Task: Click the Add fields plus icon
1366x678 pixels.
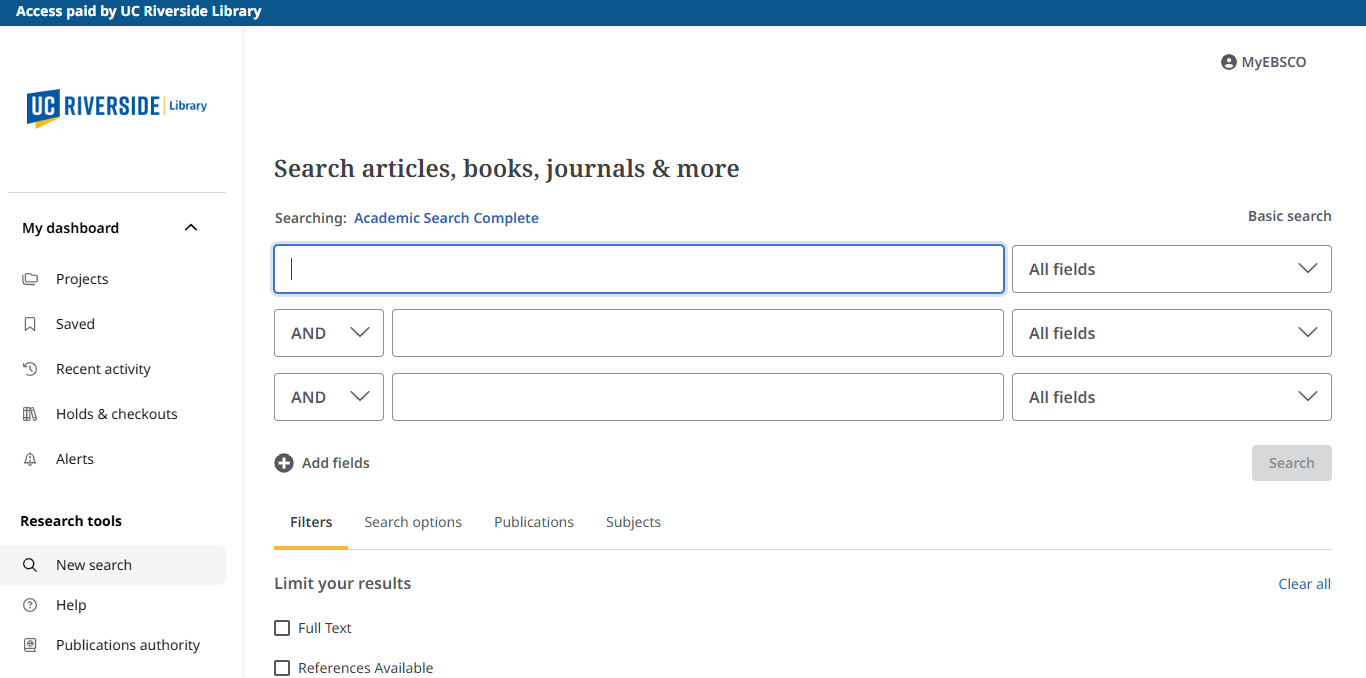Action: (283, 462)
